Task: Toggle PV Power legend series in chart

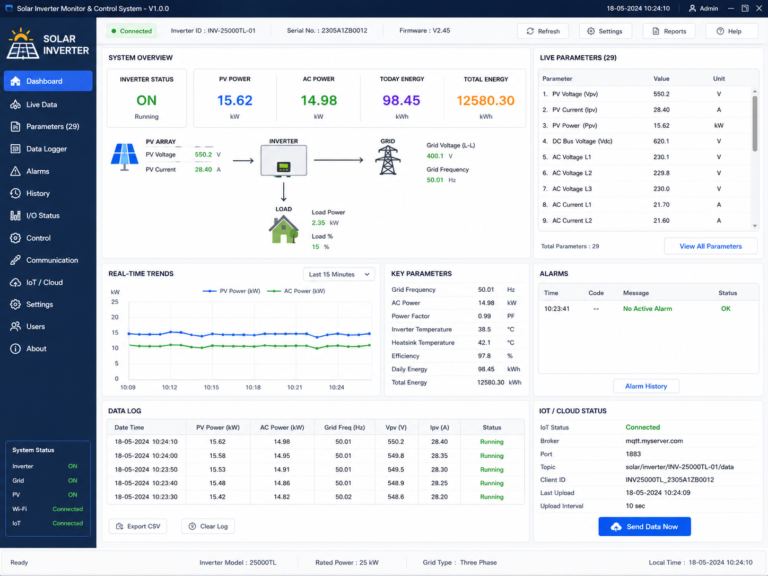Action: [231, 291]
